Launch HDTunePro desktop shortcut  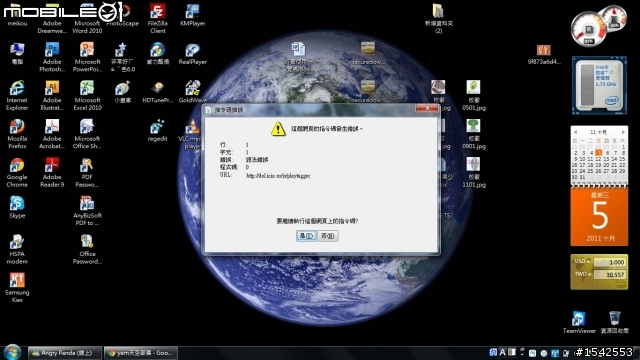tap(158, 92)
